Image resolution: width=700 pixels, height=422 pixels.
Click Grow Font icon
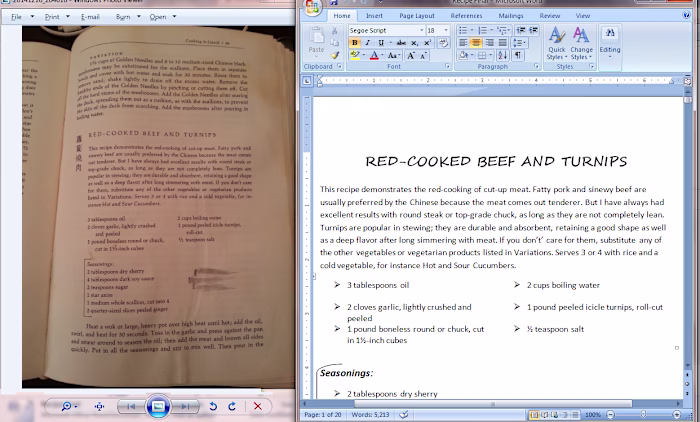[x=411, y=55]
